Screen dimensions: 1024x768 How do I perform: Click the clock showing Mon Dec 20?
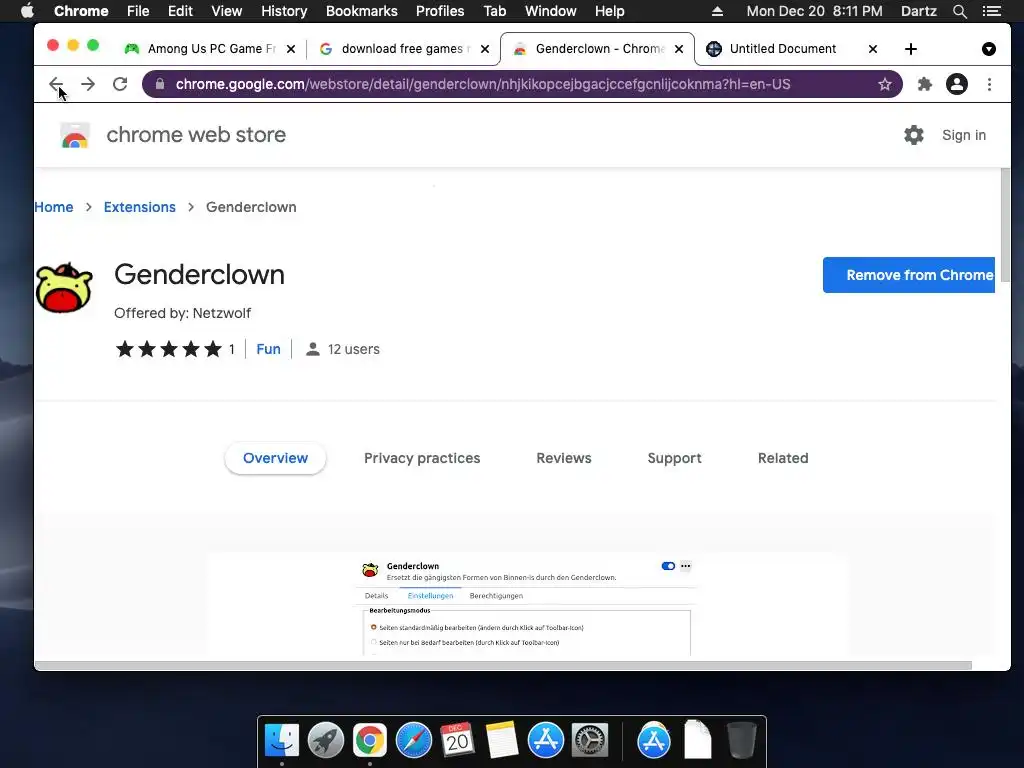pos(814,11)
